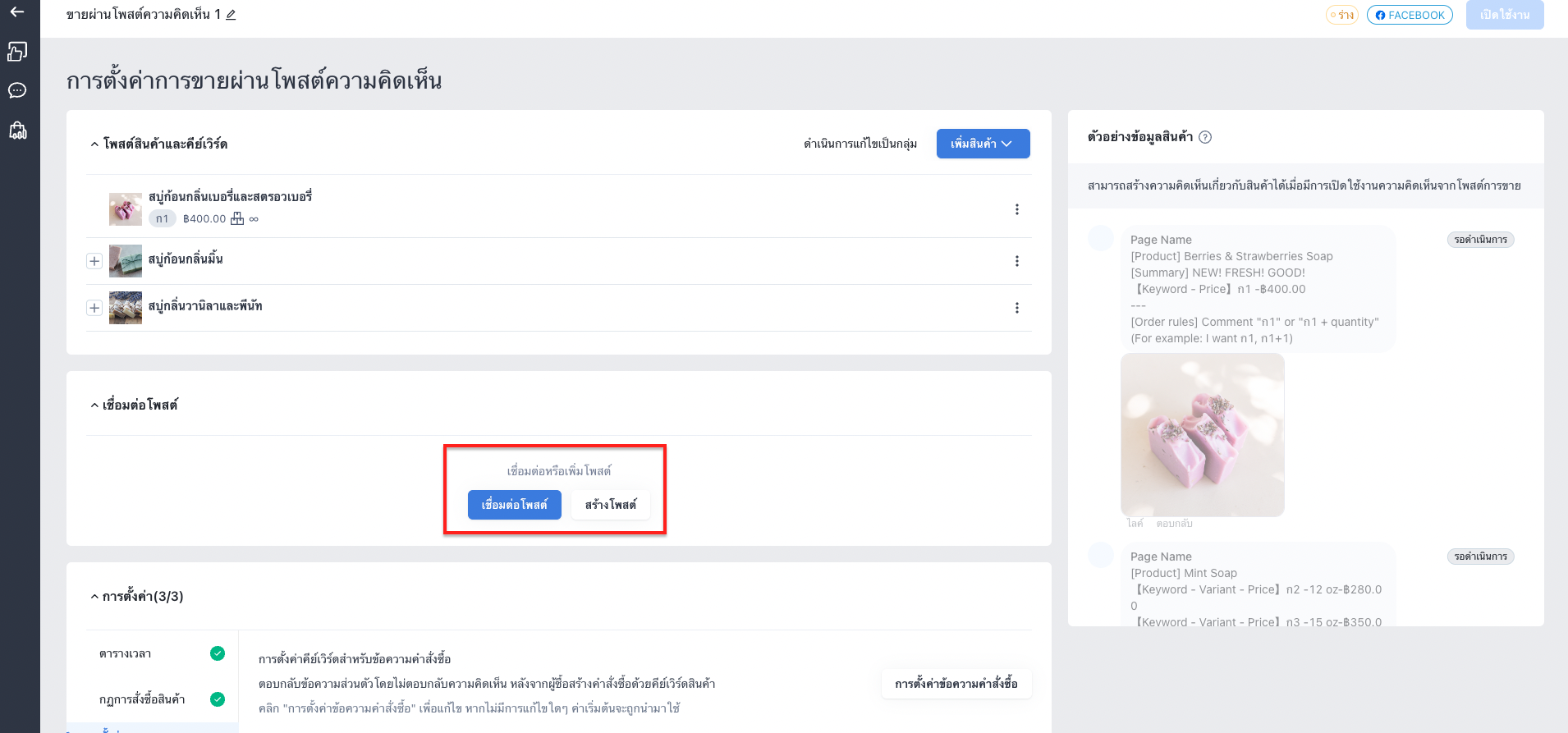Screen dimensions: 1568x733
Task: Click รอดำเนินการ badge on Mint Soap comment
Action: pos(1480,557)
